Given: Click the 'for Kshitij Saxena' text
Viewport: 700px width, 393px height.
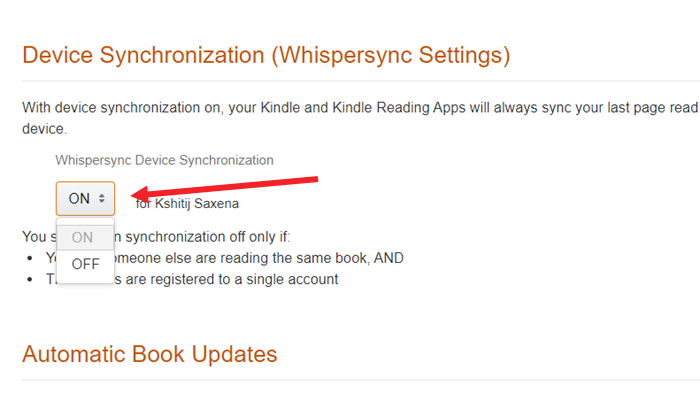Looking at the screenshot, I should [x=187, y=204].
